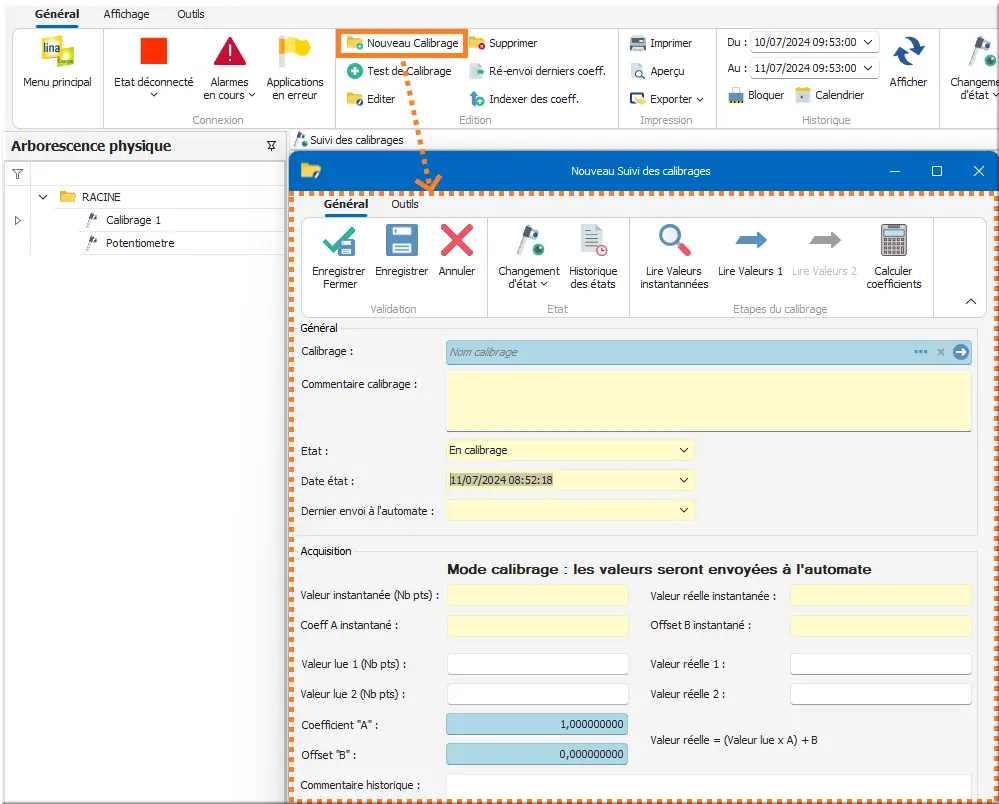Image resolution: width=999 pixels, height=804 pixels.
Task: Click the Offset B instantané field
Action: point(880,625)
